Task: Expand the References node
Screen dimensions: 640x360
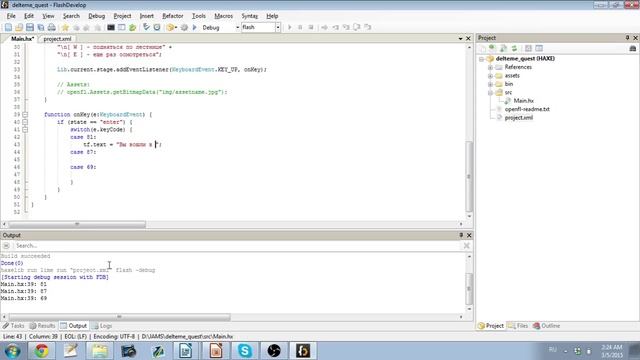Action: pyautogui.click(x=490, y=67)
